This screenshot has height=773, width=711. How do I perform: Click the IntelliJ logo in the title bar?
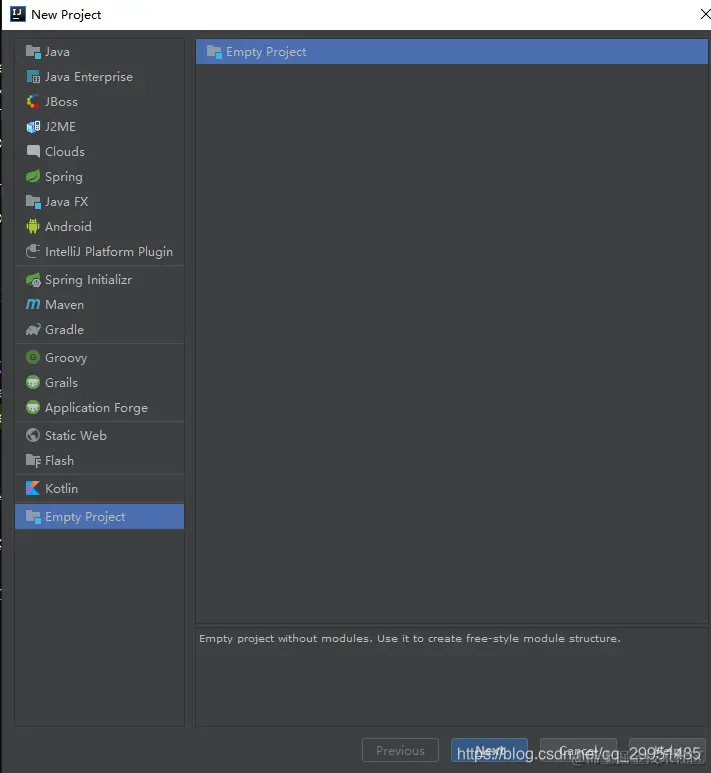point(18,14)
